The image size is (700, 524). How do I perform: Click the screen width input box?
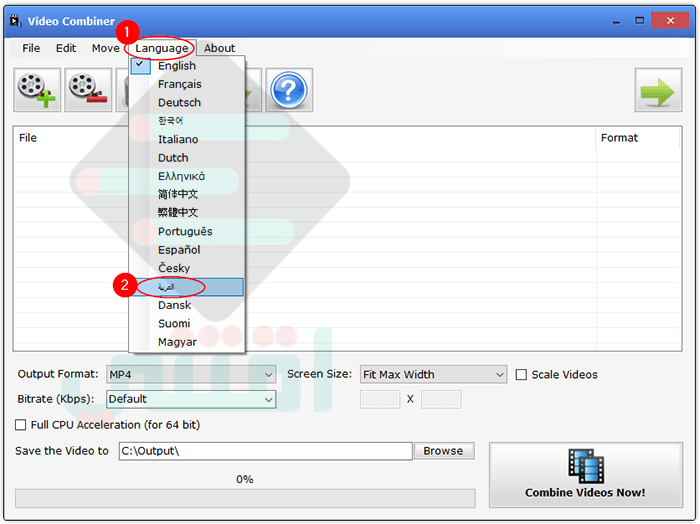coord(380,399)
